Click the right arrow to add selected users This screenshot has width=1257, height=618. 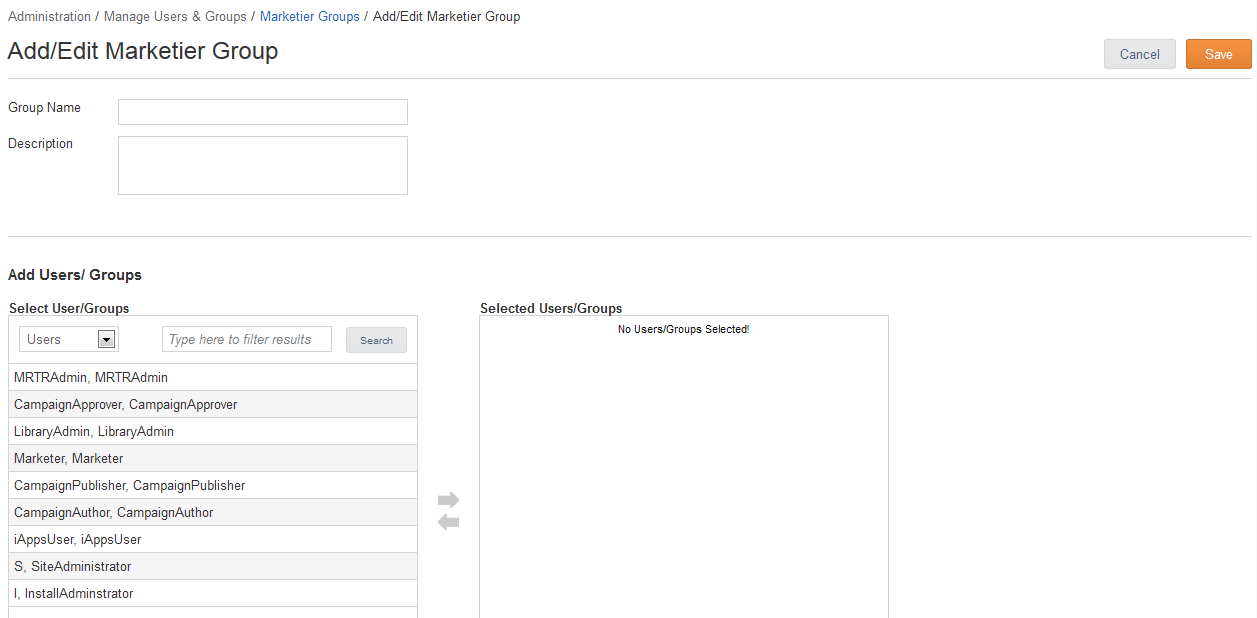click(x=448, y=500)
